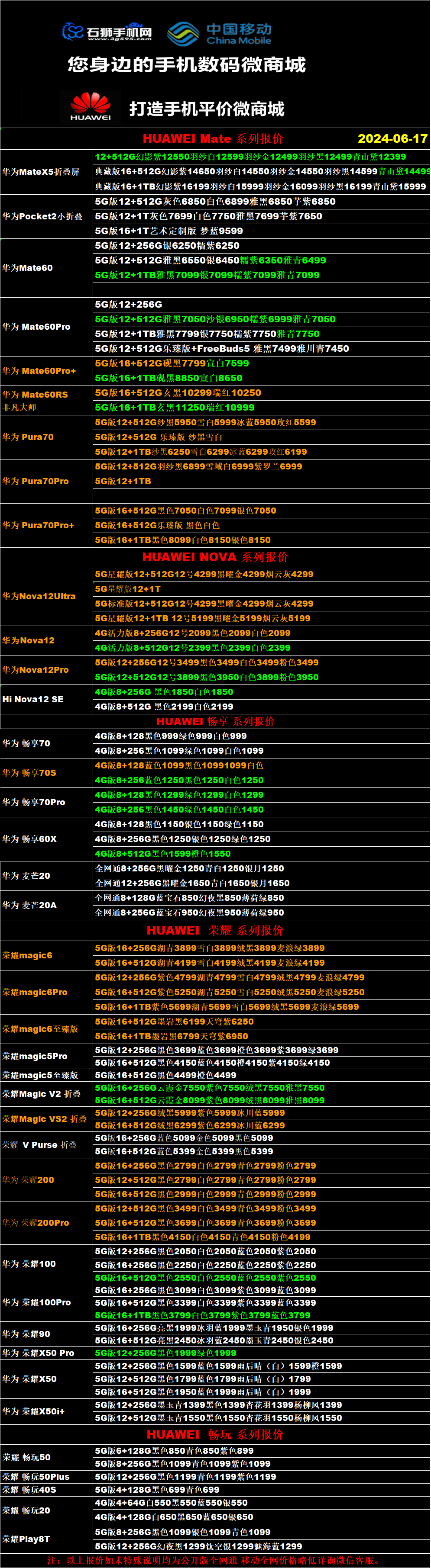Click the date 2024-06-17
Image resolution: width=431 pixels, height=1568 pixels.
pos(392,138)
